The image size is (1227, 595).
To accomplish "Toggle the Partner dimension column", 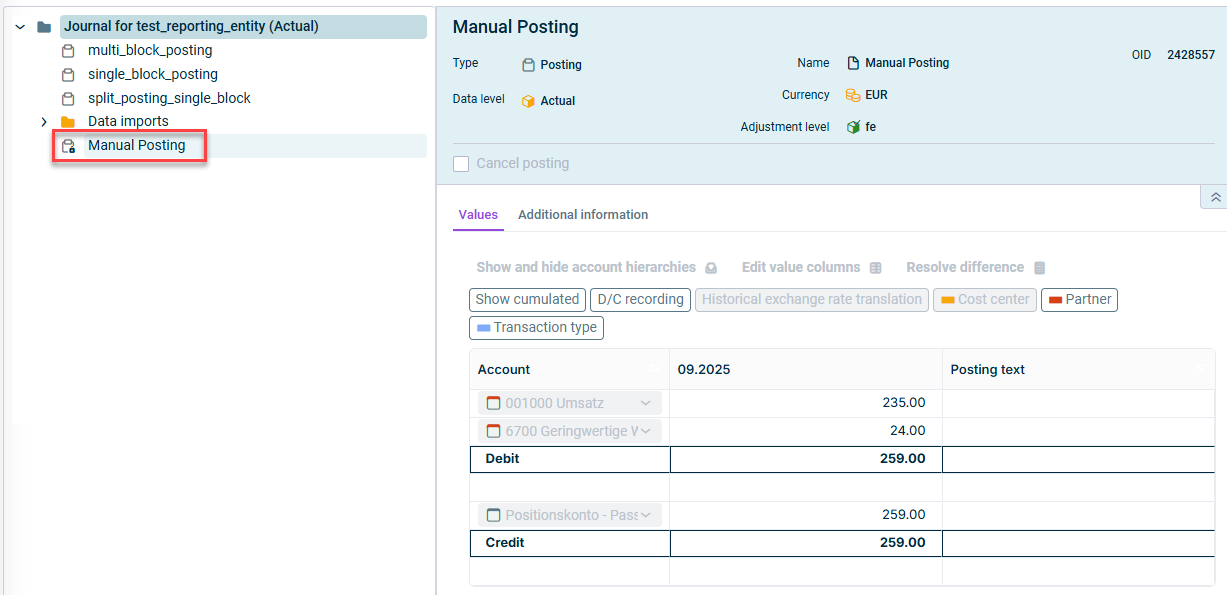I will coord(1079,300).
